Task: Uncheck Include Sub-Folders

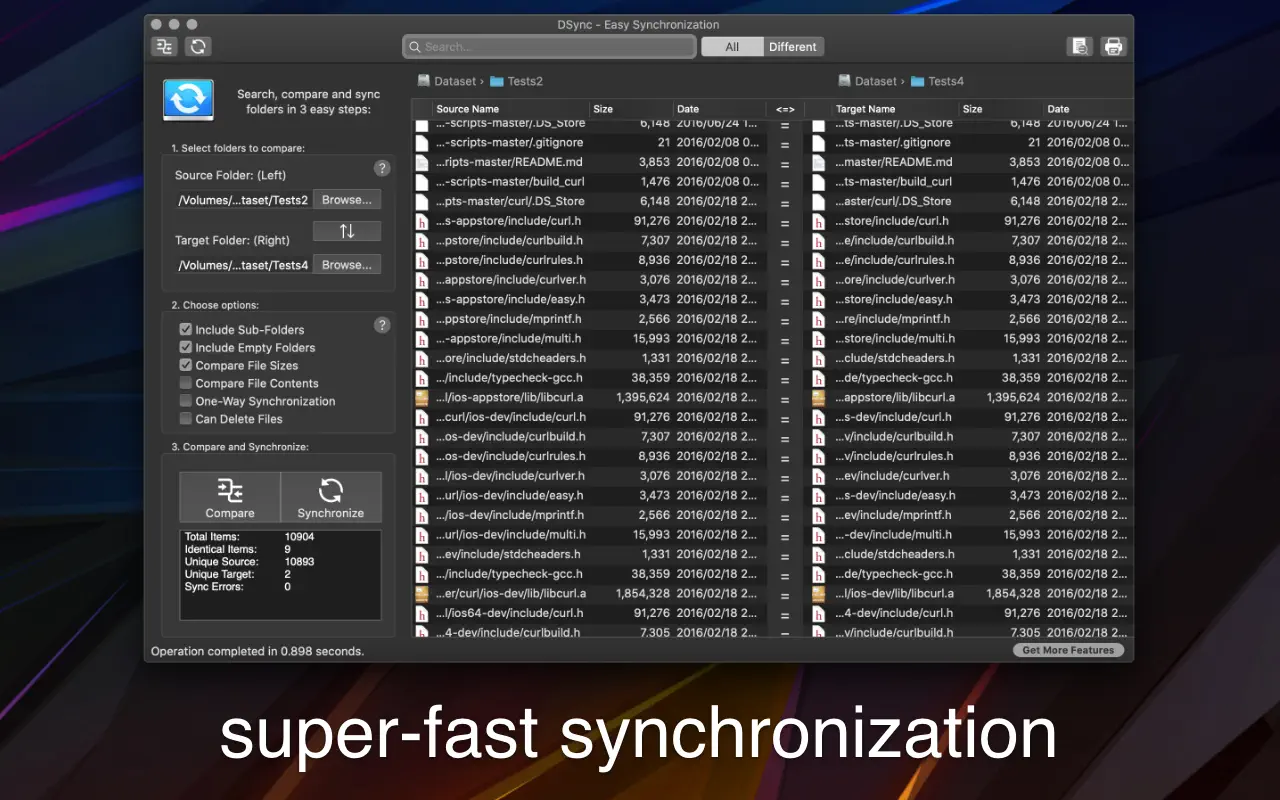Action: pos(186,329)
